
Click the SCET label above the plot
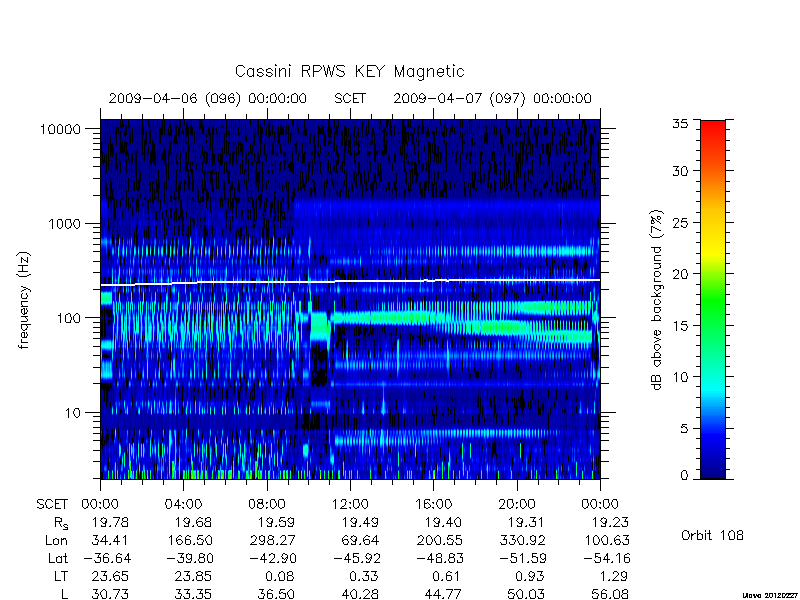click(350, 98)
